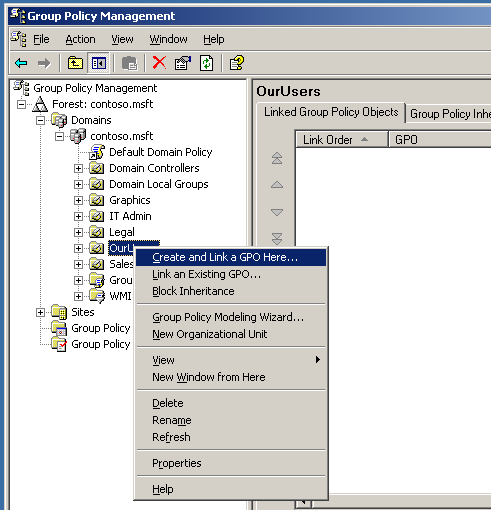The width and height of the screenshot is (491, 510).
Task: Expand the Sites node
Action: [40, 313]
